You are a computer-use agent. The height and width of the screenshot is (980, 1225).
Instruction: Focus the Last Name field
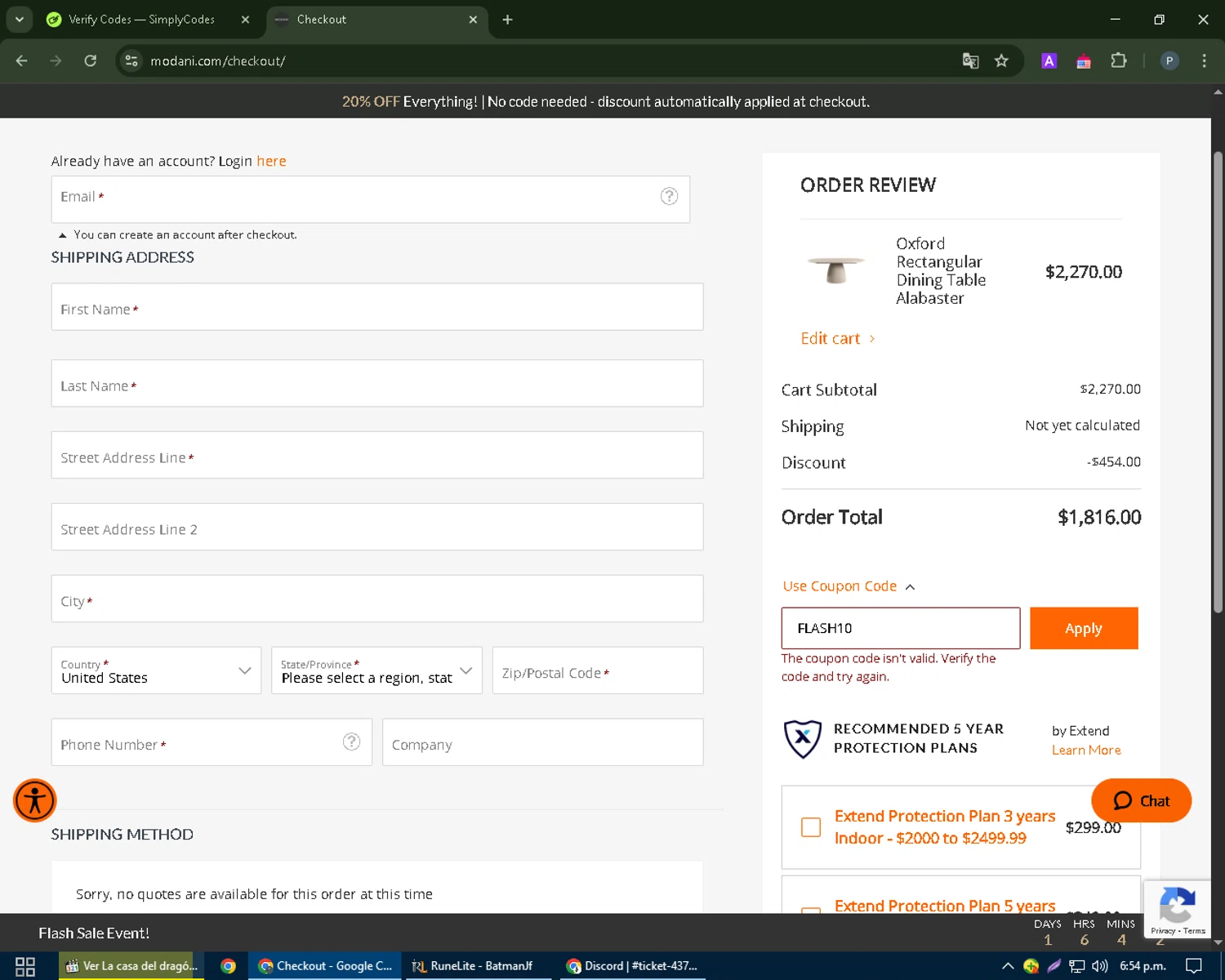coord(377,383)
